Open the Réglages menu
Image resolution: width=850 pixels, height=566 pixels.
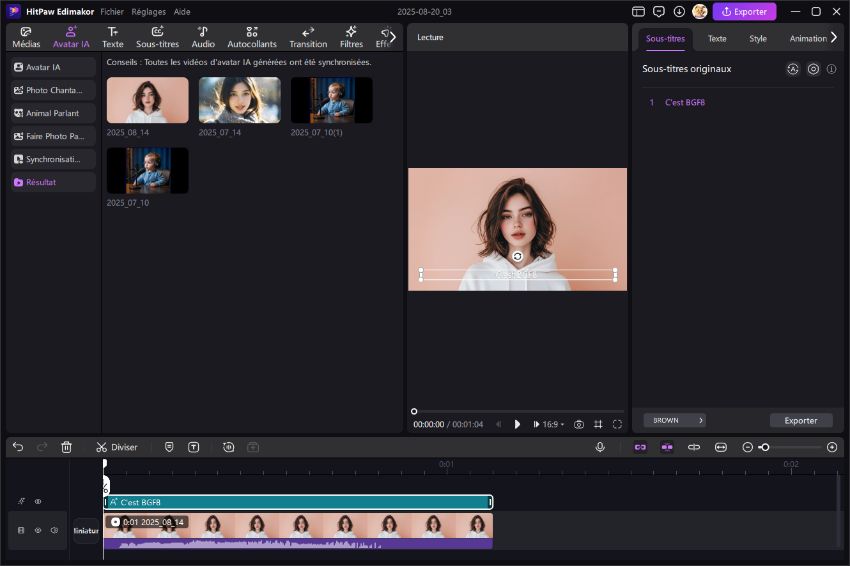[x=148, y=12]
